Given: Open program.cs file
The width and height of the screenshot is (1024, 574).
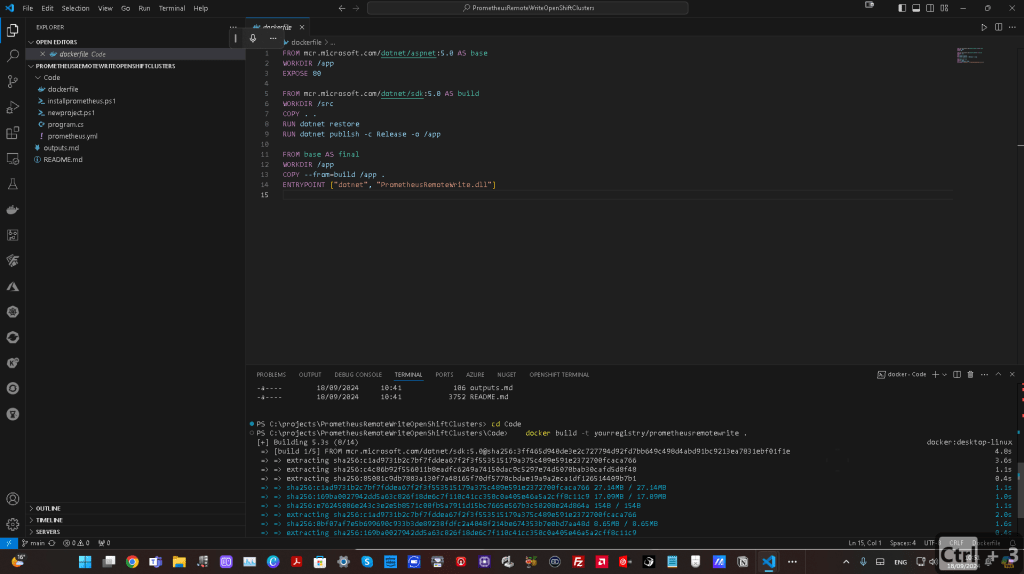Looking at the screenshot, I should click(65, 124).
